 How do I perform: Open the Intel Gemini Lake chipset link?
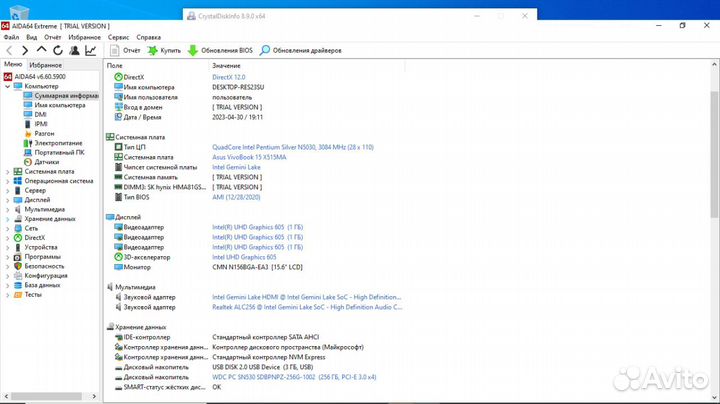[236, 167]
